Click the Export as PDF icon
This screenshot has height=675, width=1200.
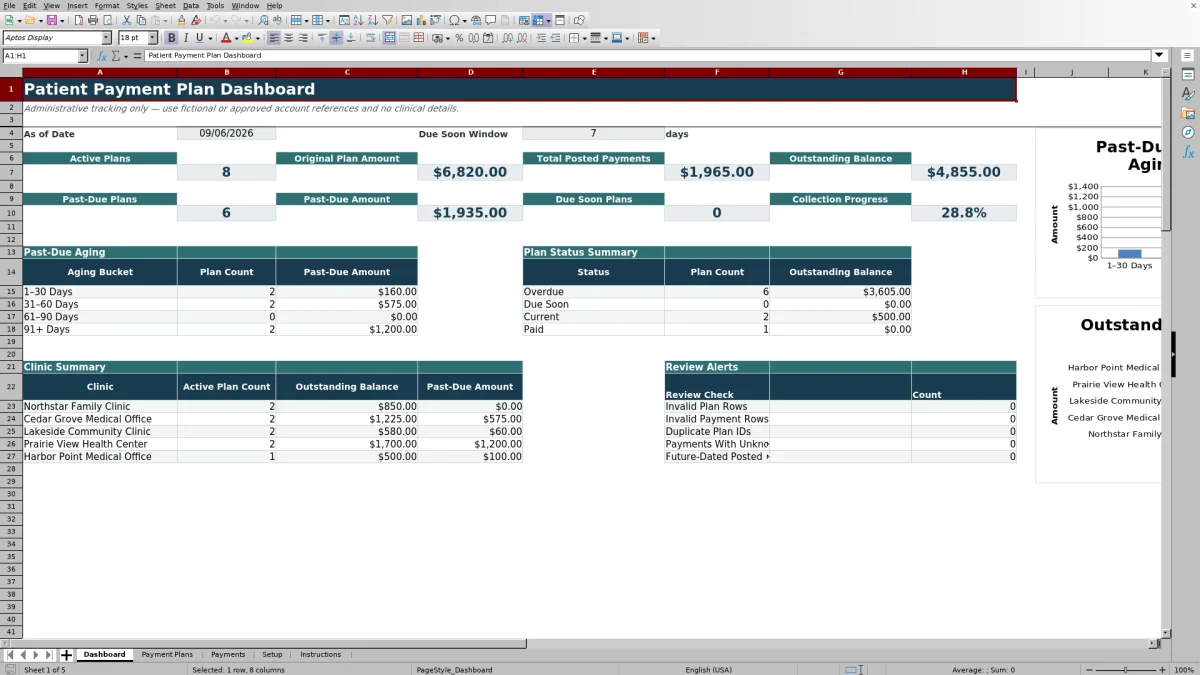click(x=79, y=20)
